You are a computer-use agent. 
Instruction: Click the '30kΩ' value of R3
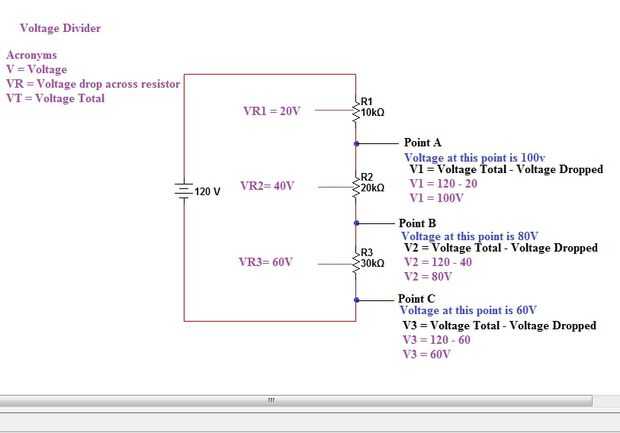tap(372, 263)
